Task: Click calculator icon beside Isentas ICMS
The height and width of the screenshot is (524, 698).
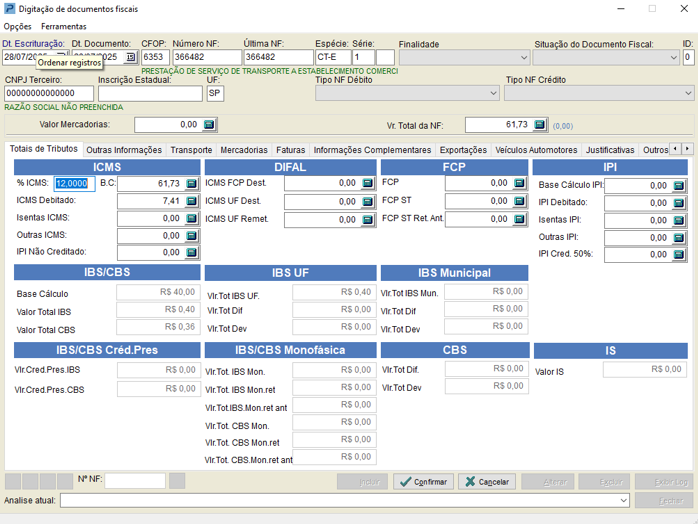Action: (x=190, y=218)
